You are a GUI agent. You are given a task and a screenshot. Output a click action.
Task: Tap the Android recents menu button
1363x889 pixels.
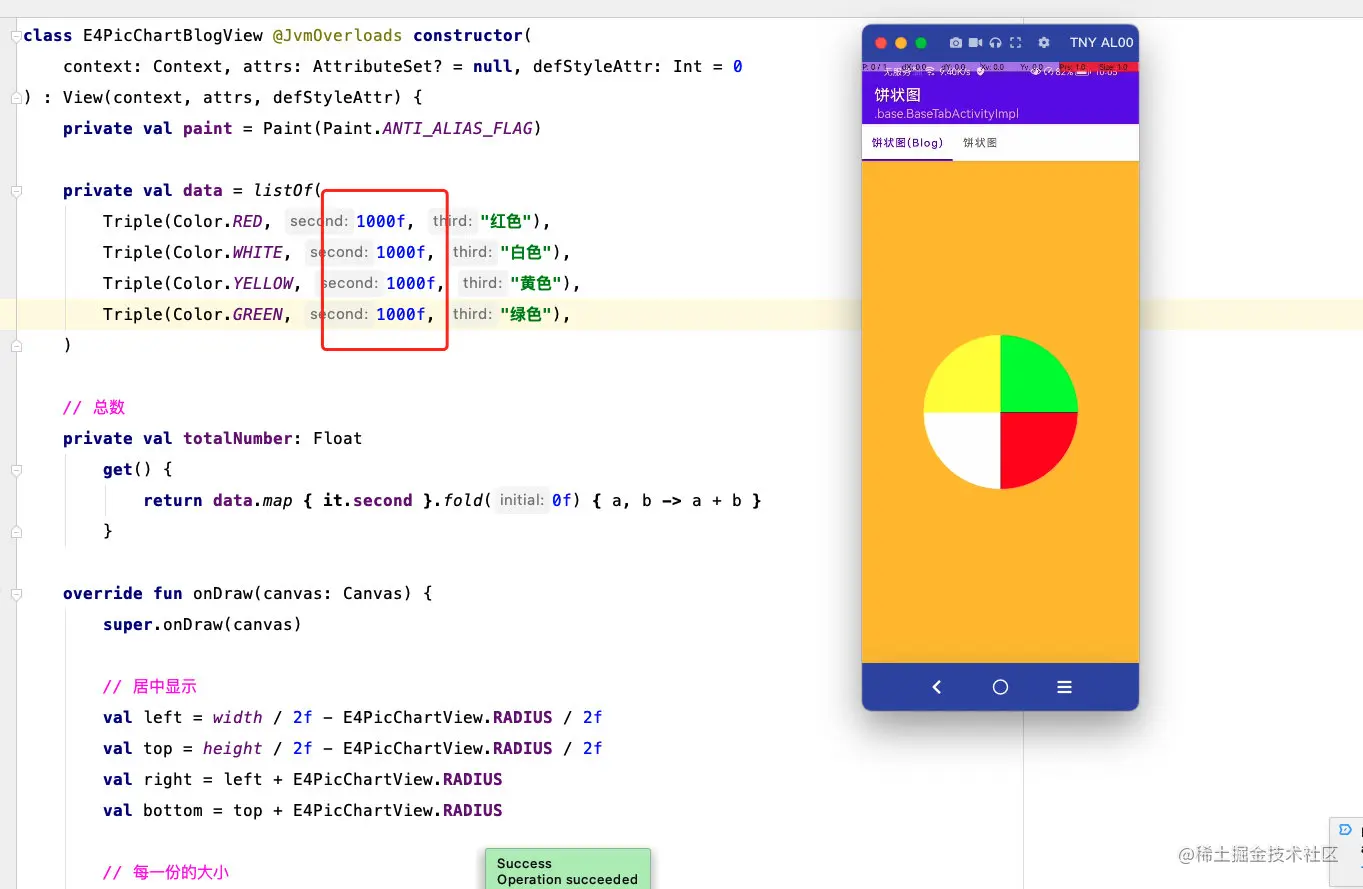[1064, 687]
